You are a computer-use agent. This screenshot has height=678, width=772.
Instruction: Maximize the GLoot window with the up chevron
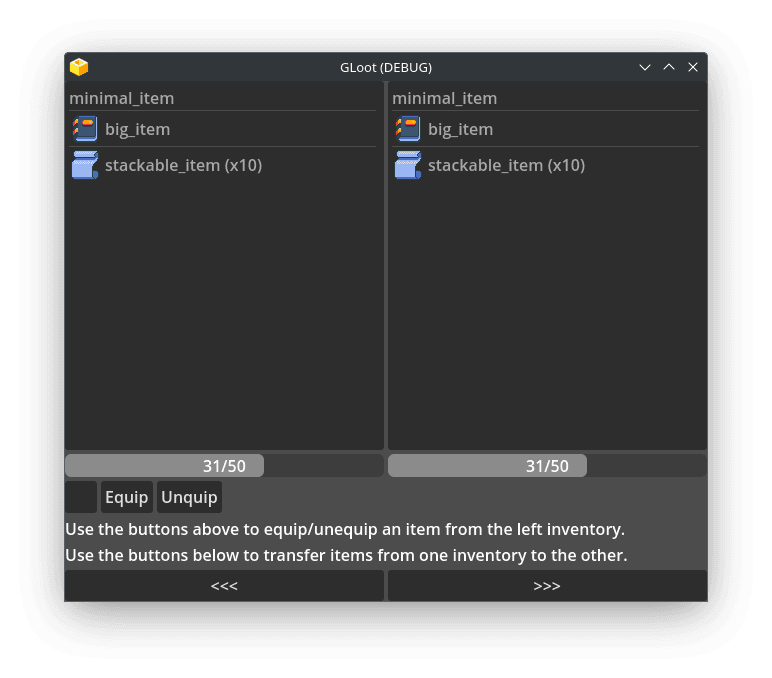(x=669, y=67)
